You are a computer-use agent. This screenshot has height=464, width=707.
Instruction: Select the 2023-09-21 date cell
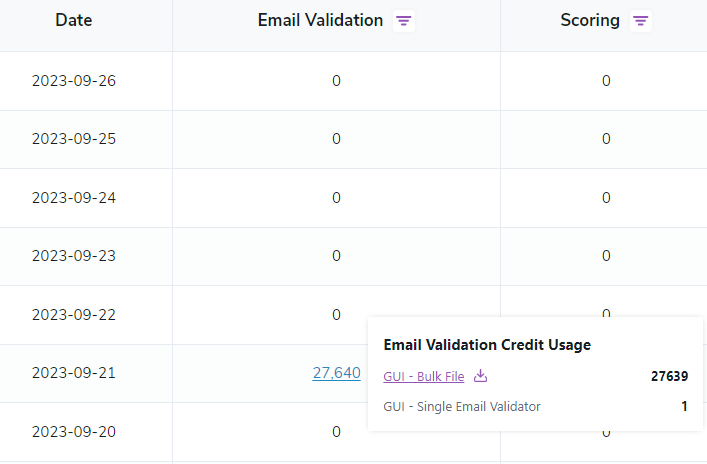click(74, 373)
